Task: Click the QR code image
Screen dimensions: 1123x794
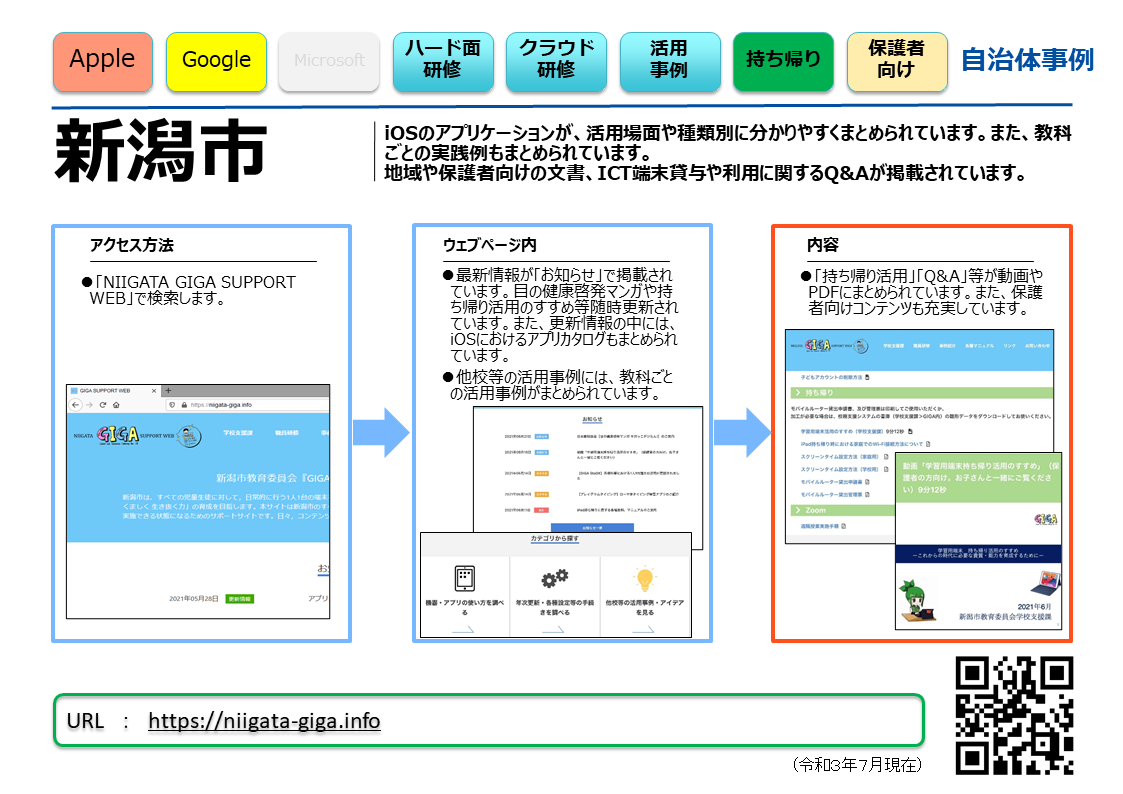Action: 1014,715
